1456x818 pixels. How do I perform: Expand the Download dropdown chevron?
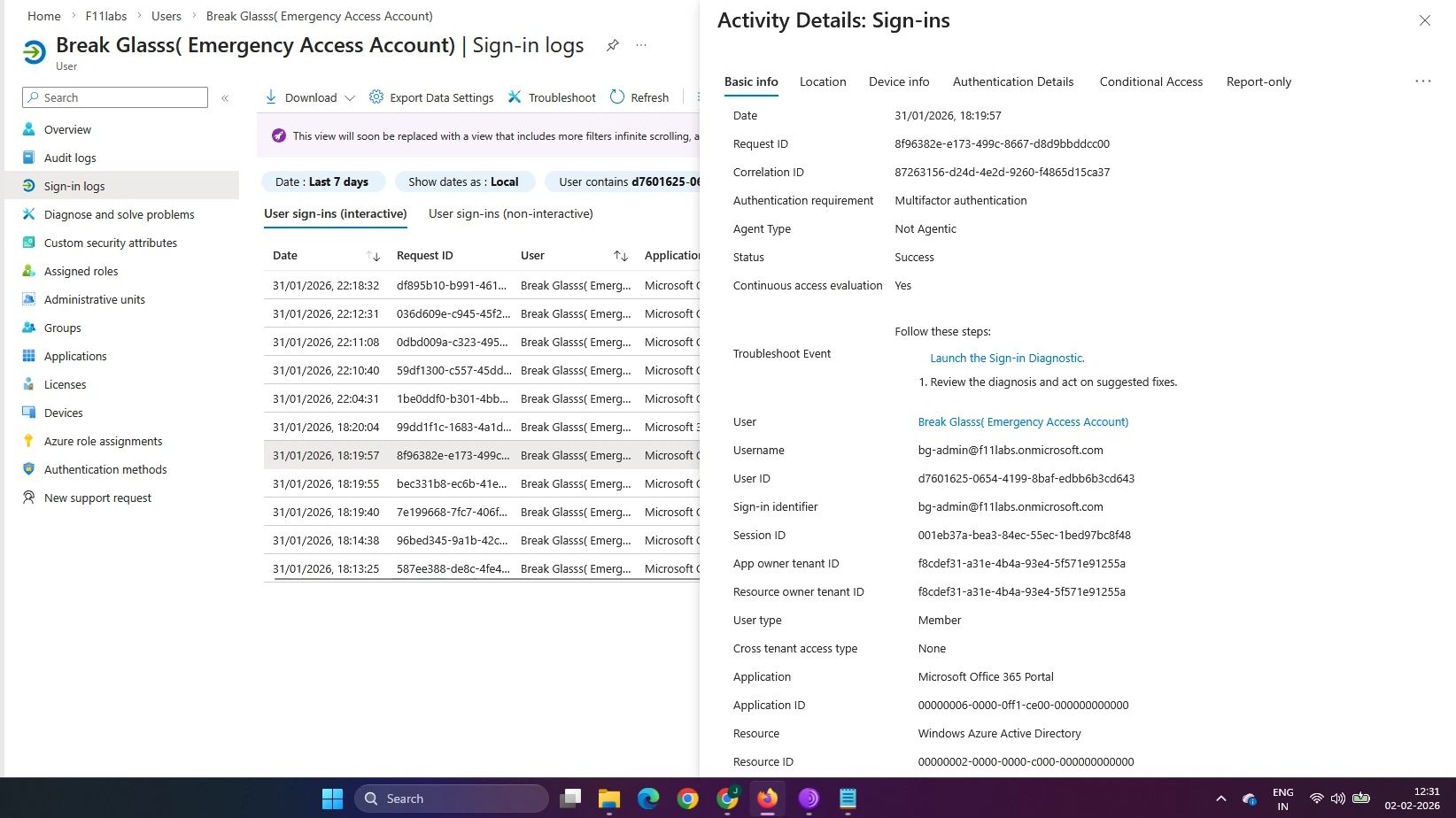tap(350, 98)
